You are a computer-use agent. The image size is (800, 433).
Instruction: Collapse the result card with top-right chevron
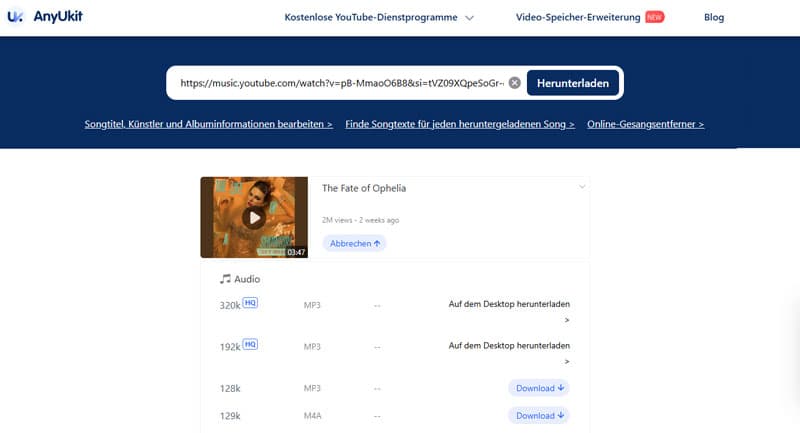pyautogui.click(x=581, y=187)
